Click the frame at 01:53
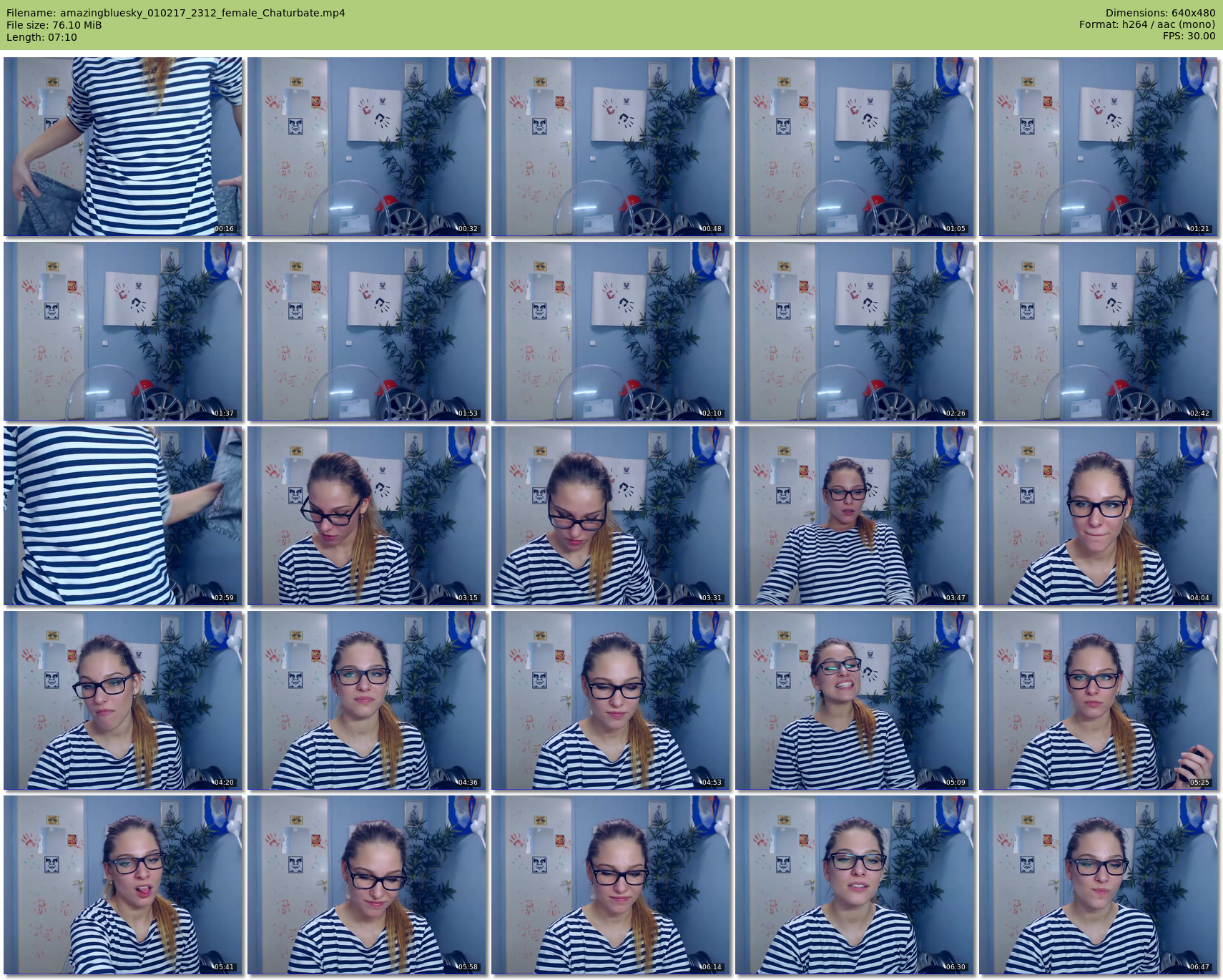The width and height of the screenshot is (1223, 980). point(367,331)
